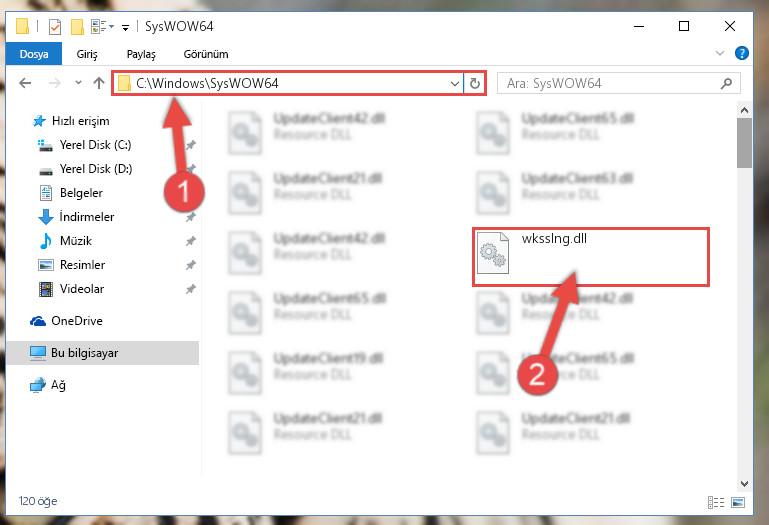
Task: Open the Paylaş ribbon tab
Action: click(x=141, y=54)
